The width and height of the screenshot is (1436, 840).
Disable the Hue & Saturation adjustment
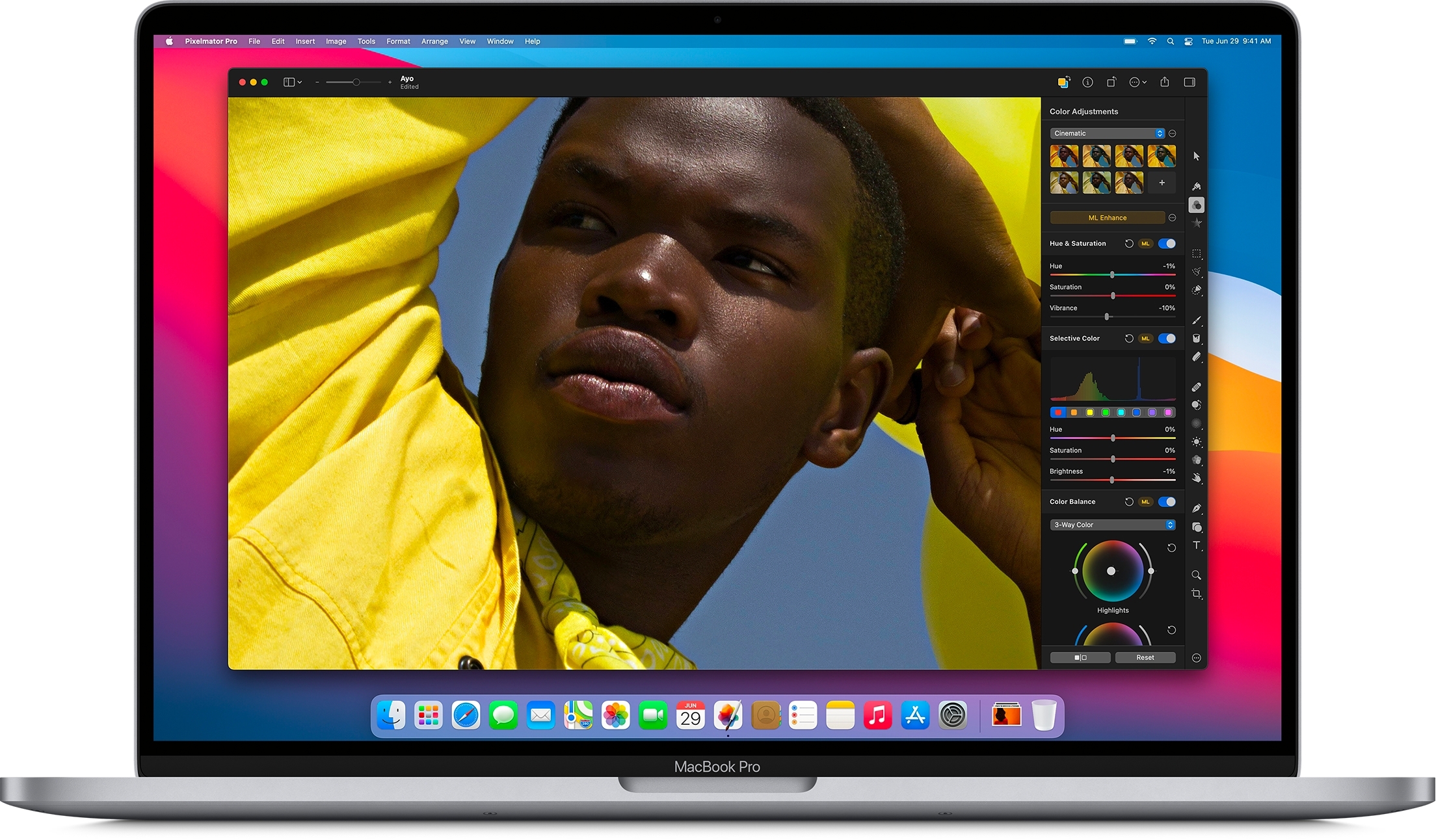point(1167,243)
